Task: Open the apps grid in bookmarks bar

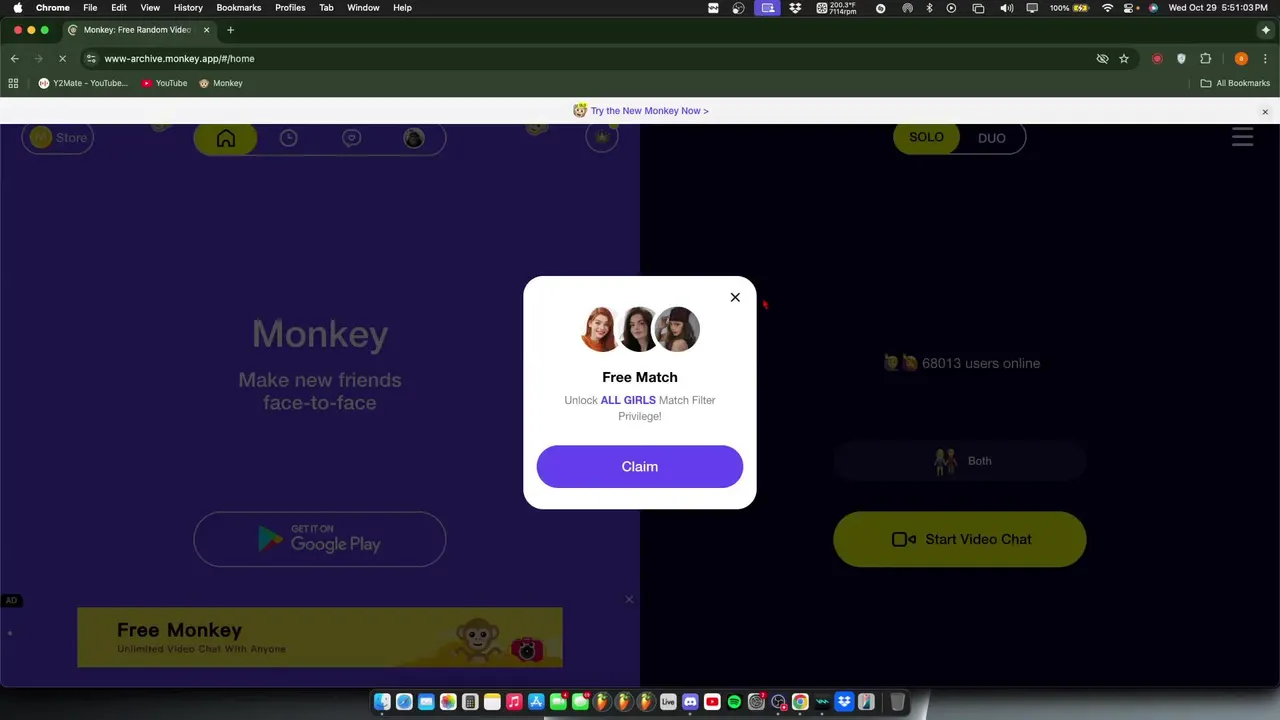Action: click(x=14, y=83)
